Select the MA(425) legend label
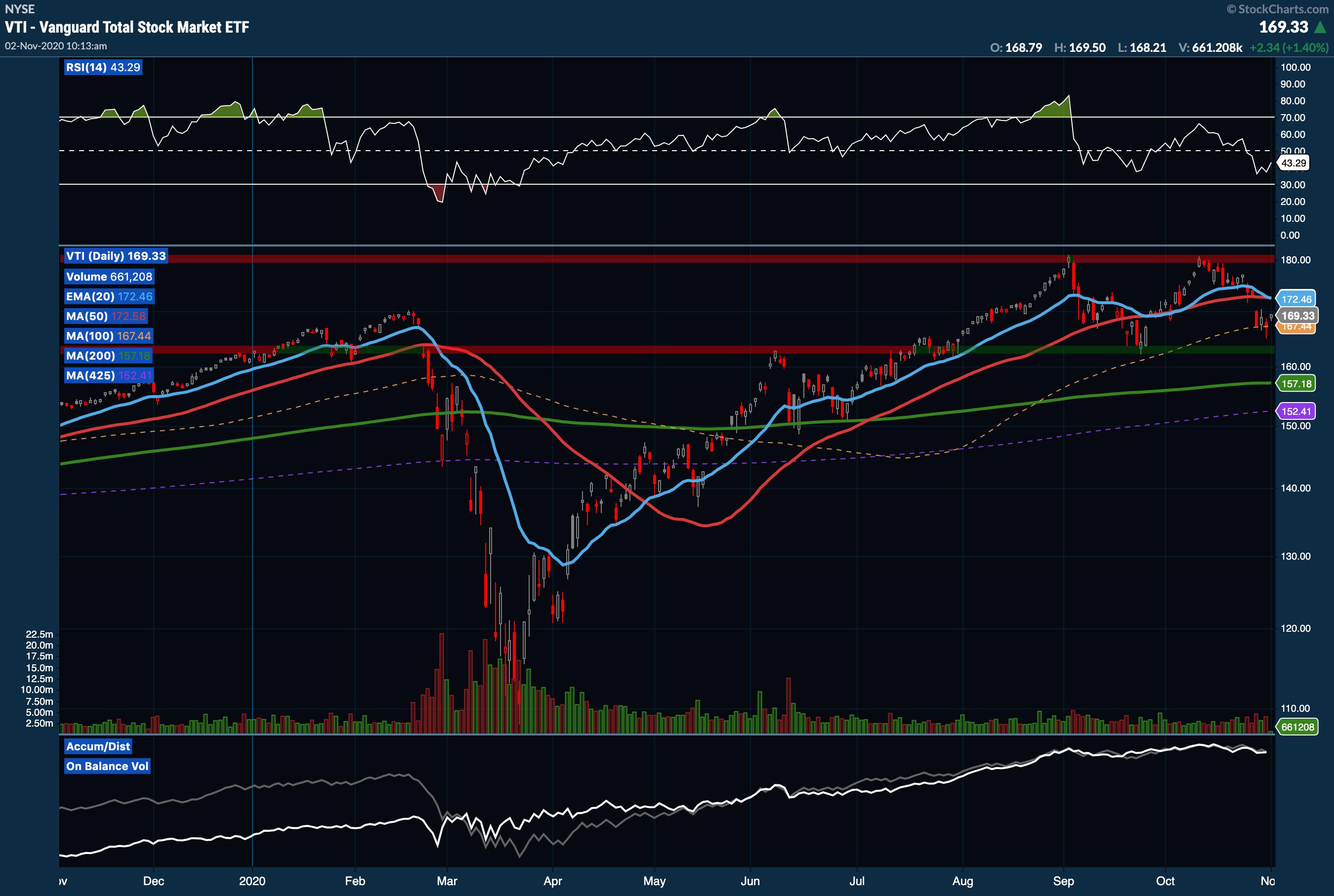The width and height of the screenshot is (1334, 896). [x=109, y=375]
